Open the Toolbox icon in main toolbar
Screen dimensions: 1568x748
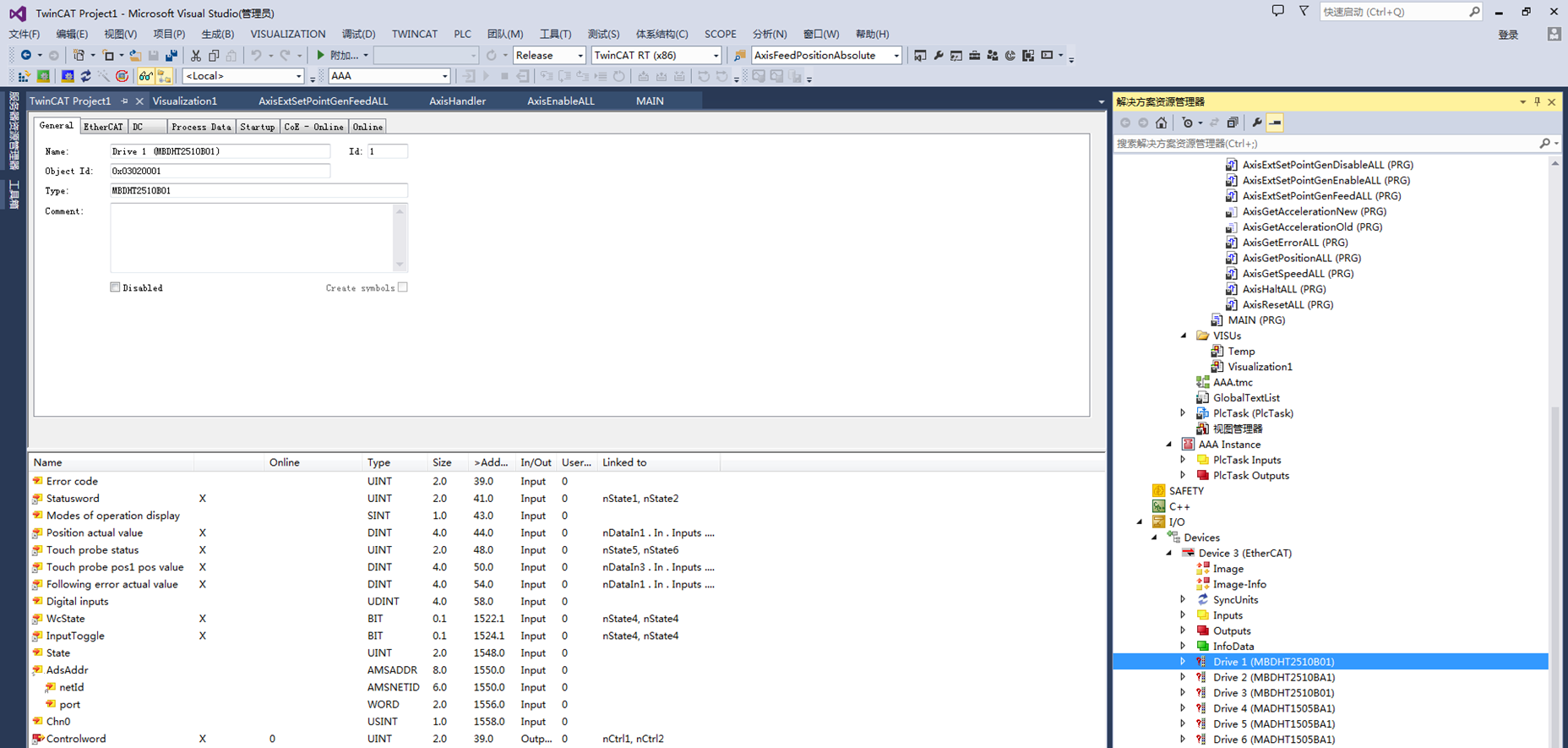pyautogui.click(x=974, y=55)
